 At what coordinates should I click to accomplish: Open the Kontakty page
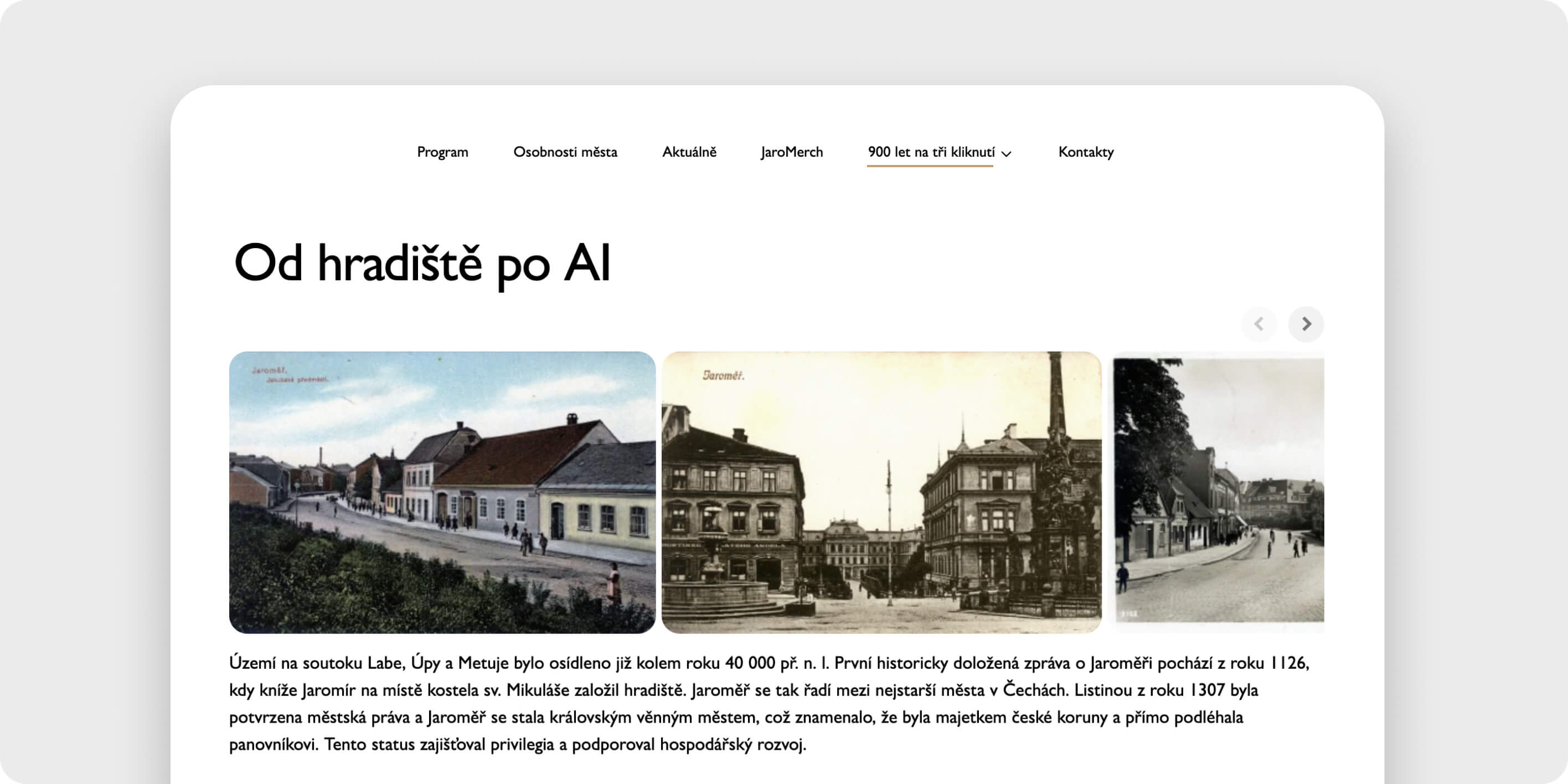(1086, 152)
